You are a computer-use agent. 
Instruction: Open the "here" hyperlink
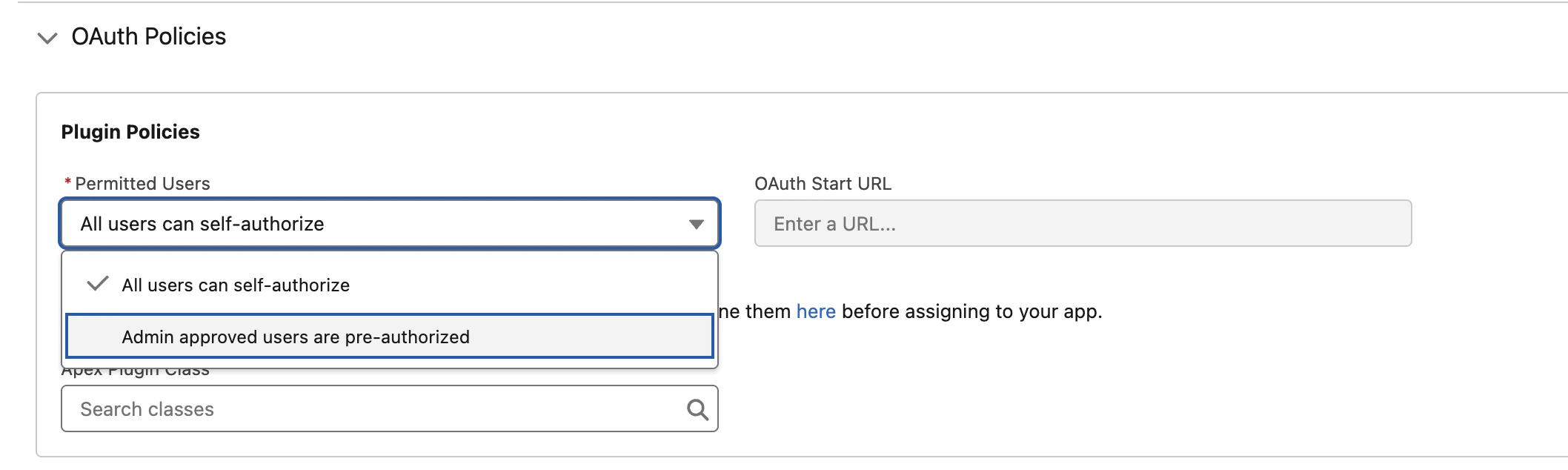pyautogui.click(x=816, y=311)
